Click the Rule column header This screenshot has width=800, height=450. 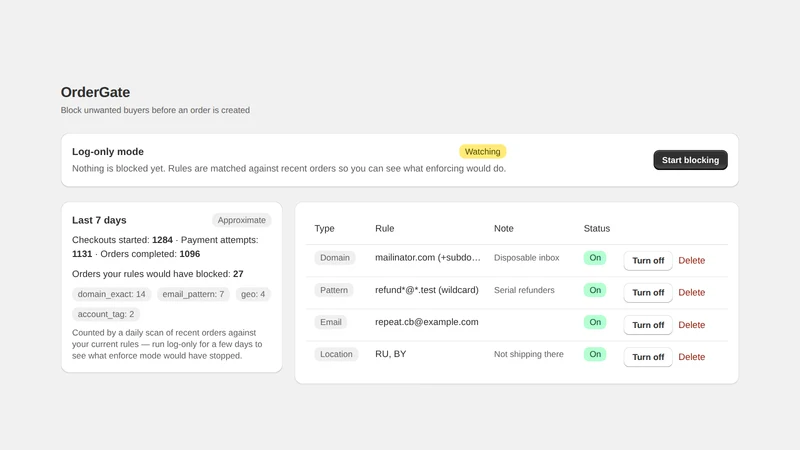point(385,229)
